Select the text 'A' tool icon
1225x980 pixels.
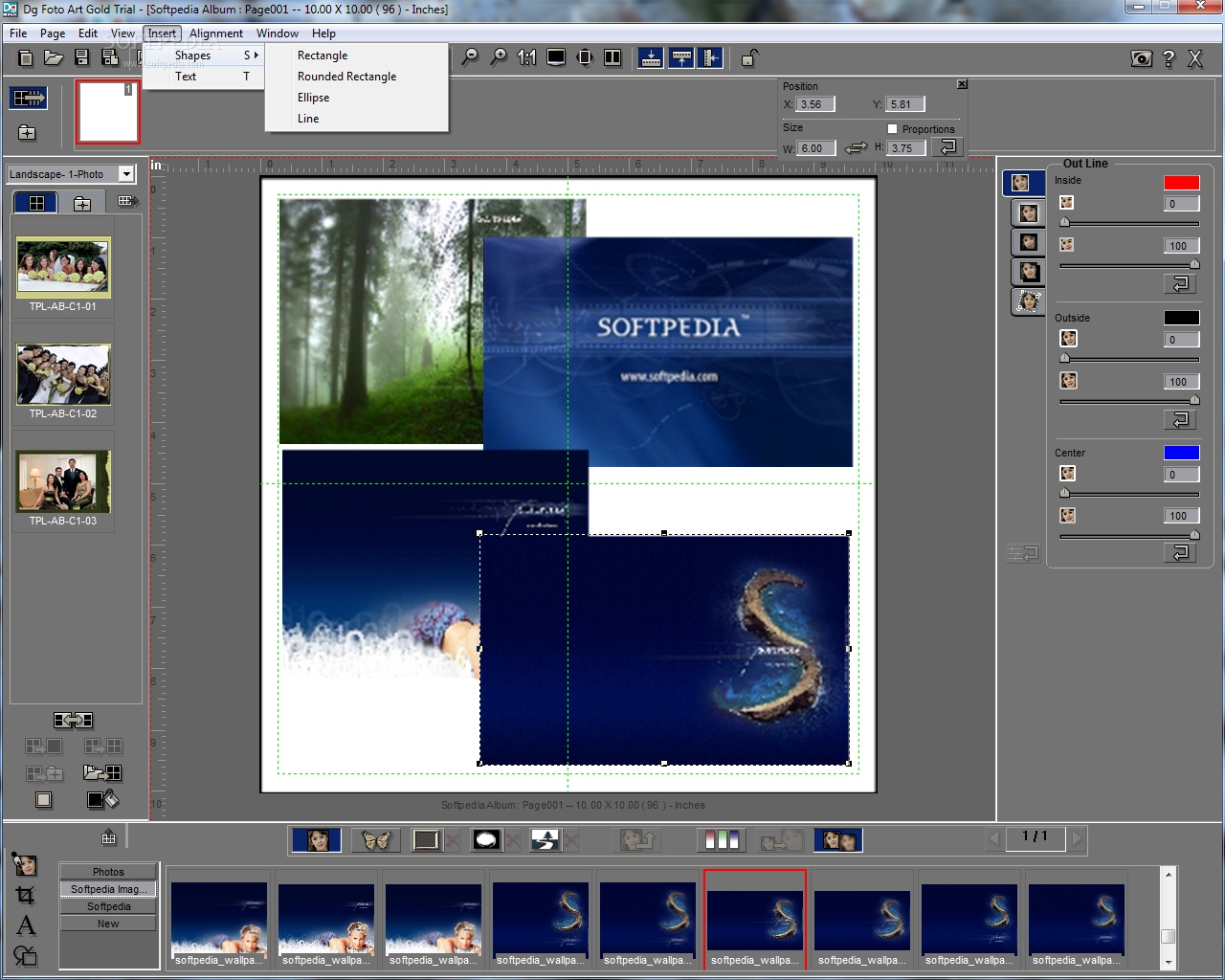26,925
